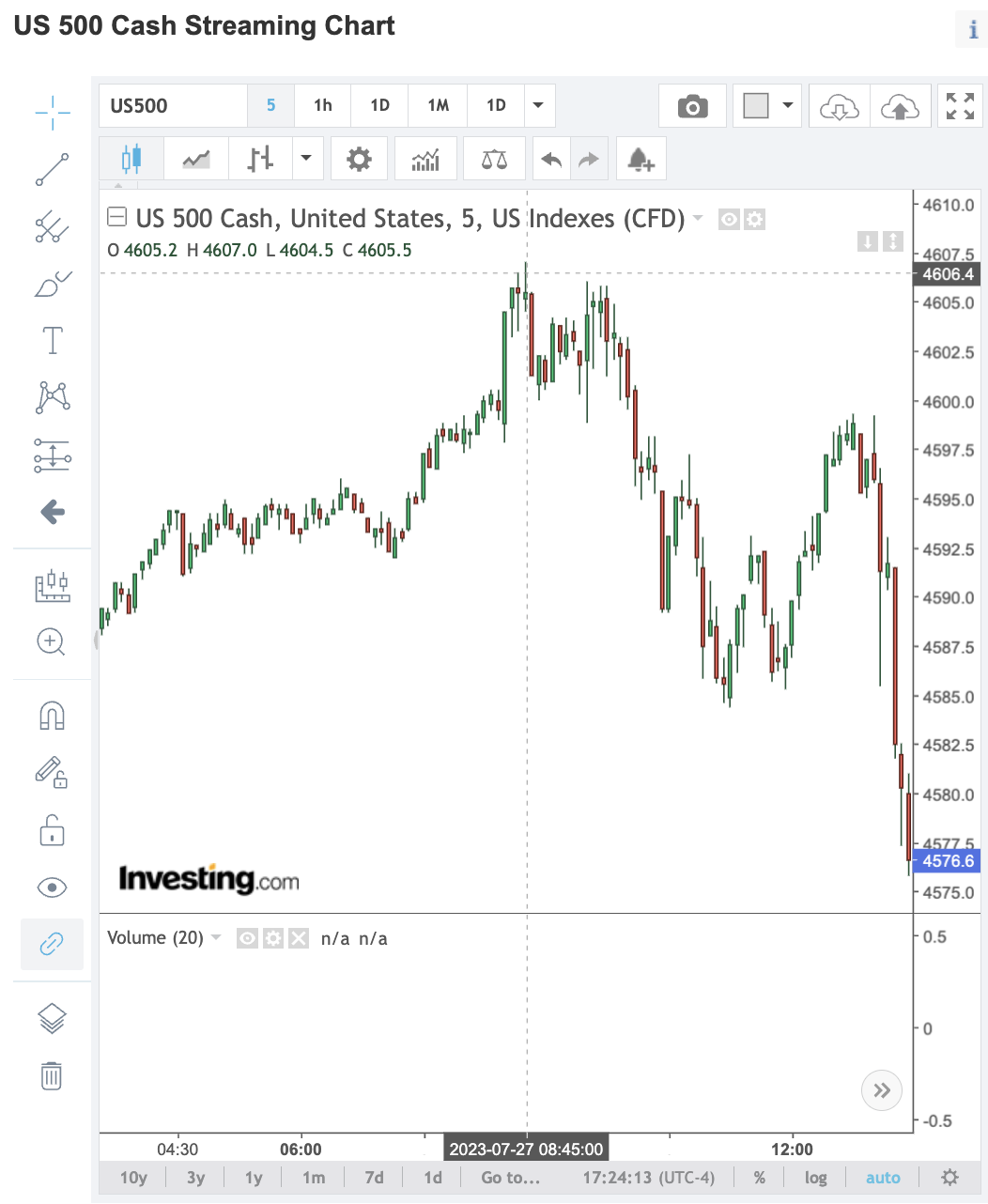Select the magnet mode tool
The height and width of the screenshot is (1204, 988).
(x=52, y=717)
